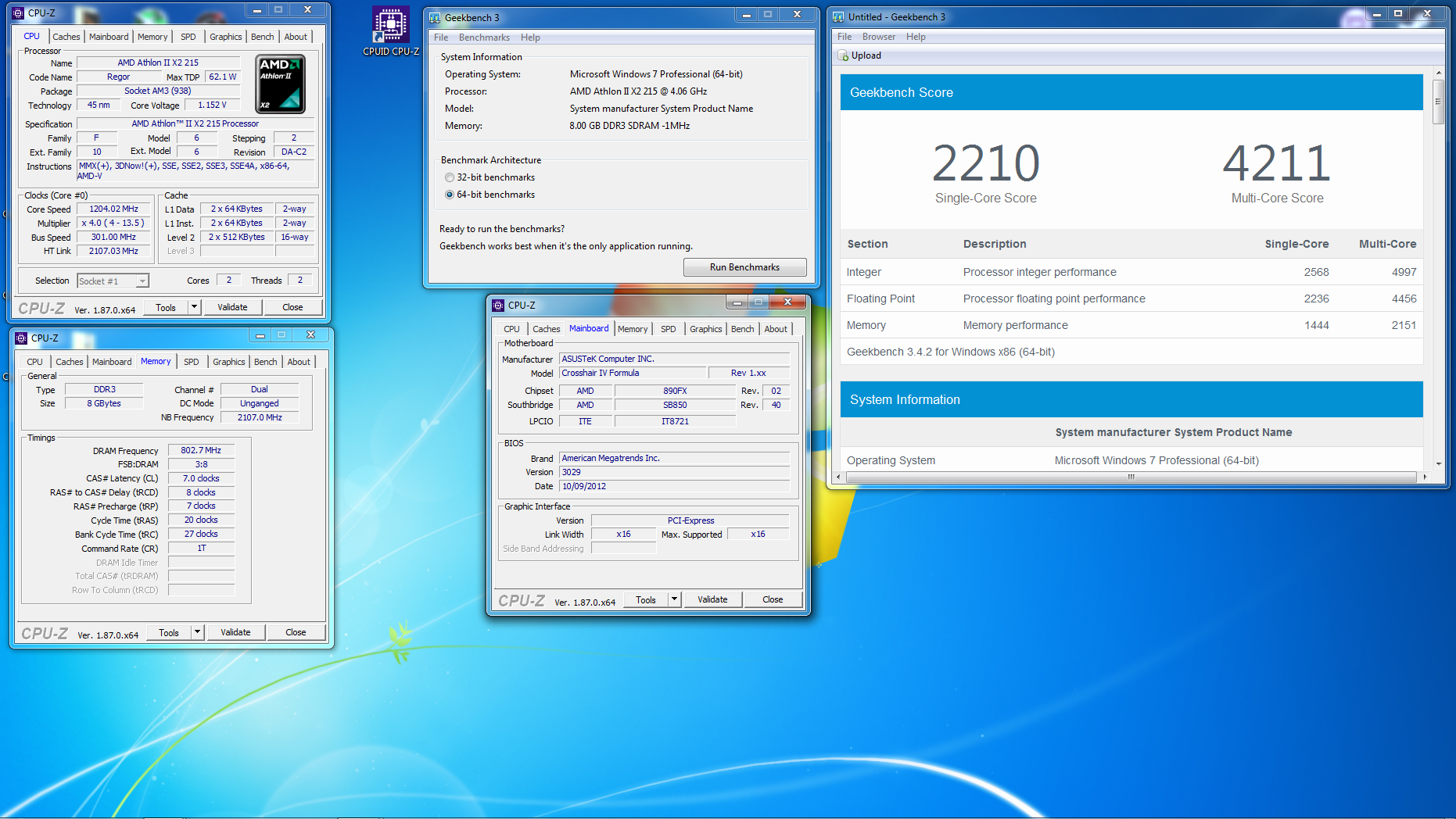Click the Upload icon in Geekbench results
1456x819 pixels.
[x=843, y=55]
